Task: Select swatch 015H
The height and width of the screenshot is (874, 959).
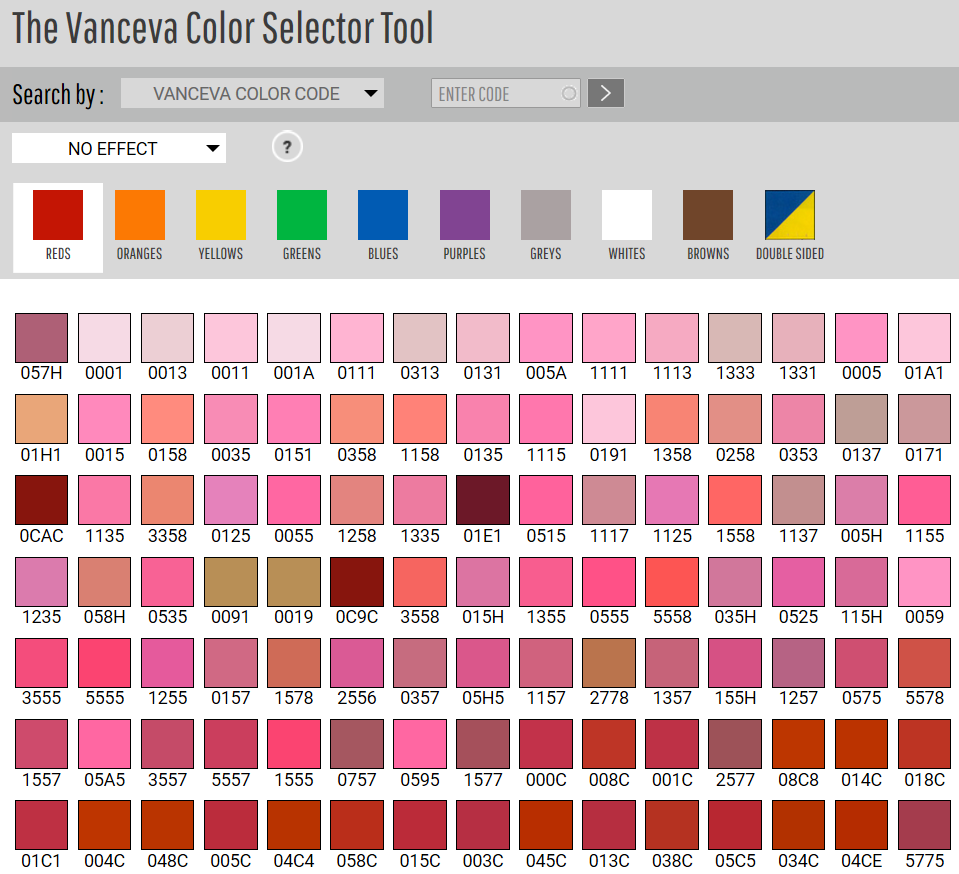Action: coord(483,581)
